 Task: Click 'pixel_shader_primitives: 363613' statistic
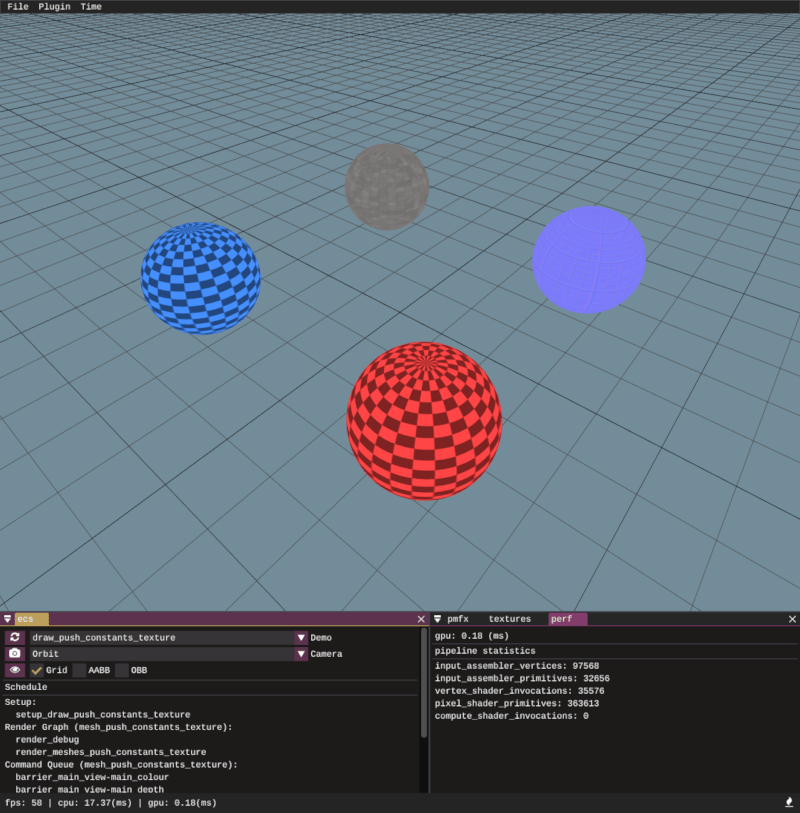pyautogui.click(x=517, y=704)
